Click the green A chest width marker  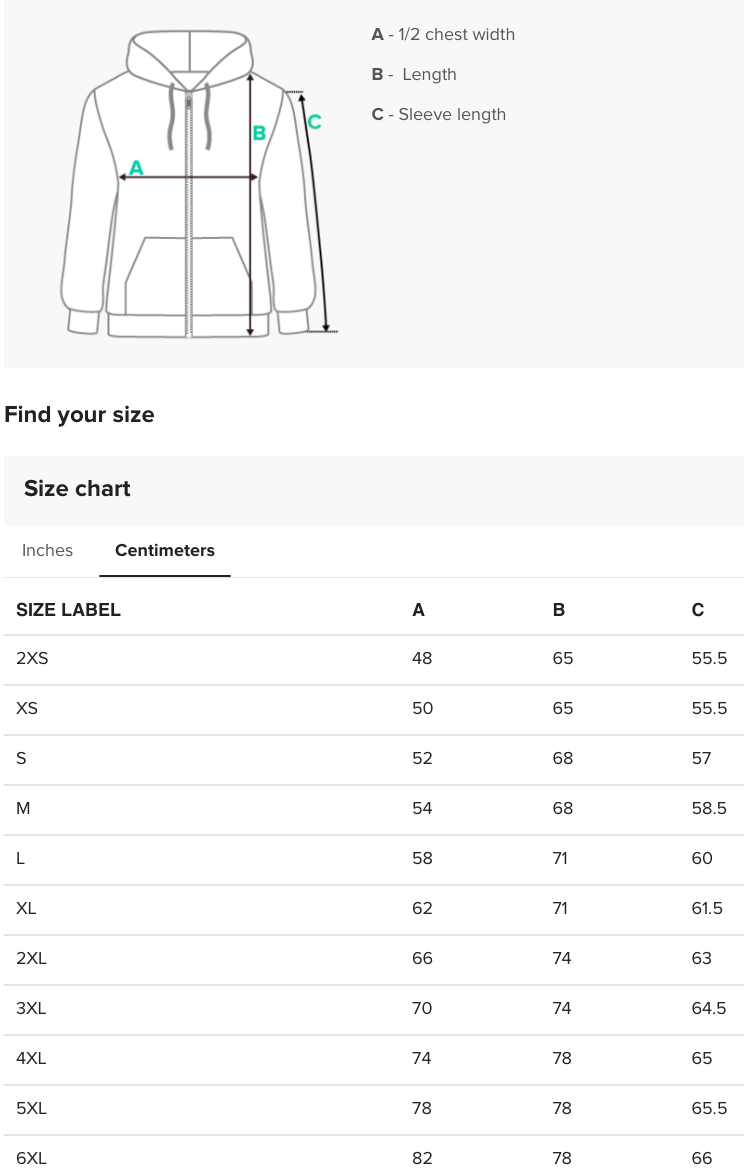[137, 168]
